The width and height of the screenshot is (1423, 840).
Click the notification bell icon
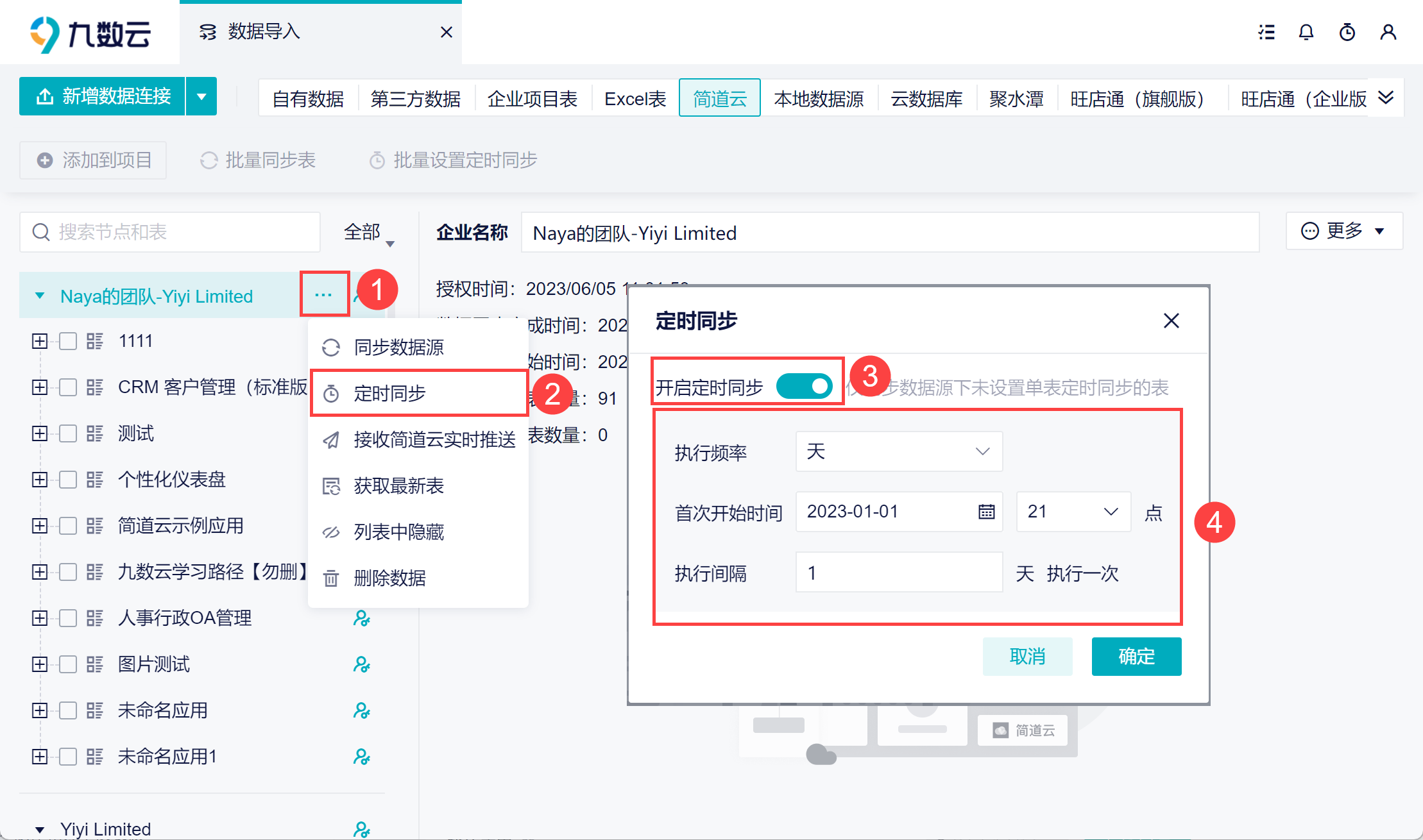point(1306,32)
